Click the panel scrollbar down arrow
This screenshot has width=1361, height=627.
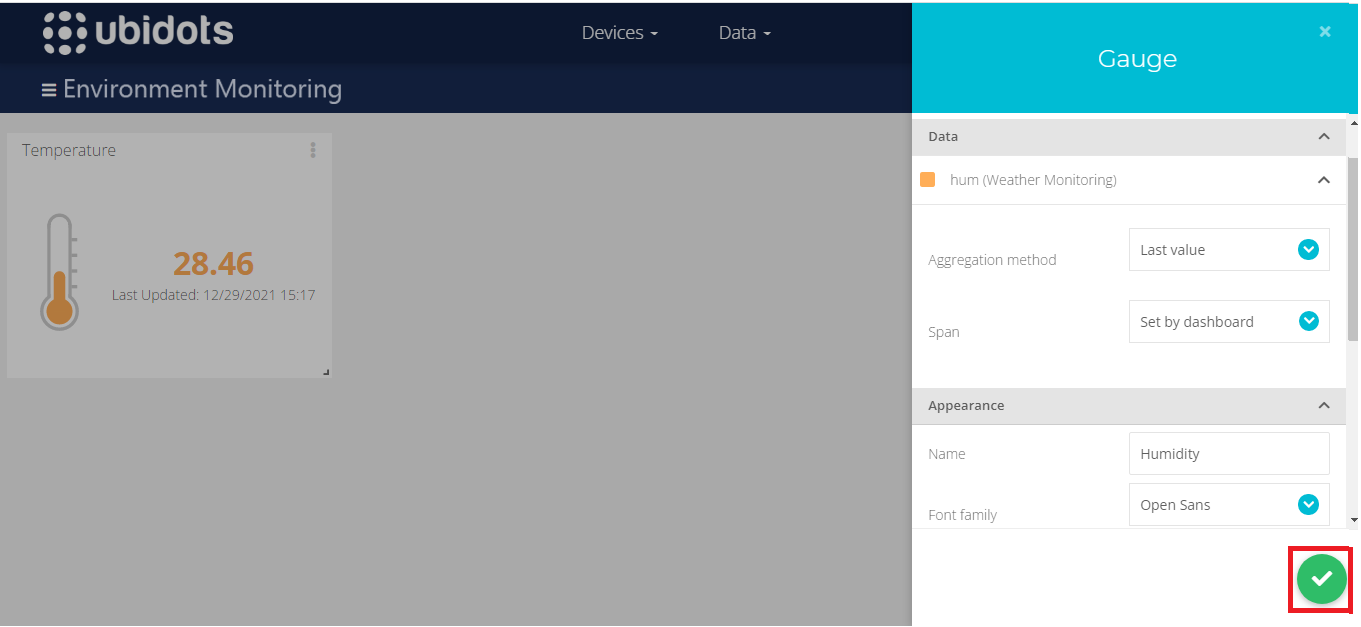click(x=1353, y=520)
